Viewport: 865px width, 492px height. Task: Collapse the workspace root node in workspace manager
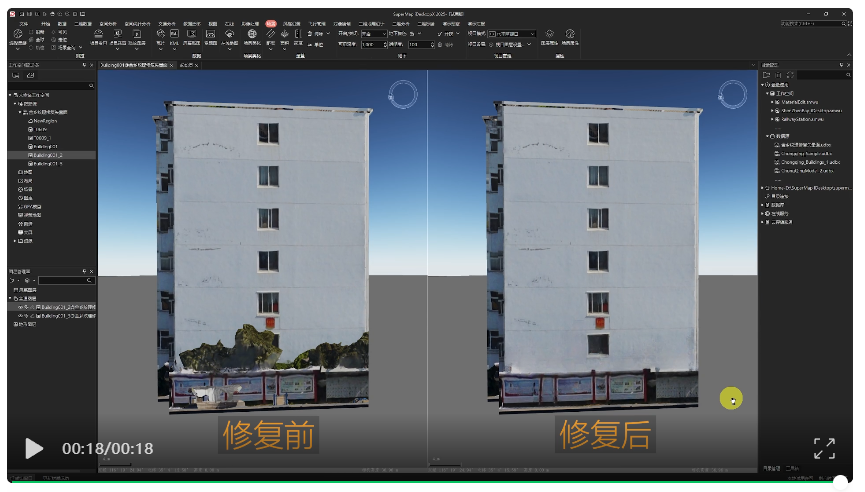tap(10, 95)
